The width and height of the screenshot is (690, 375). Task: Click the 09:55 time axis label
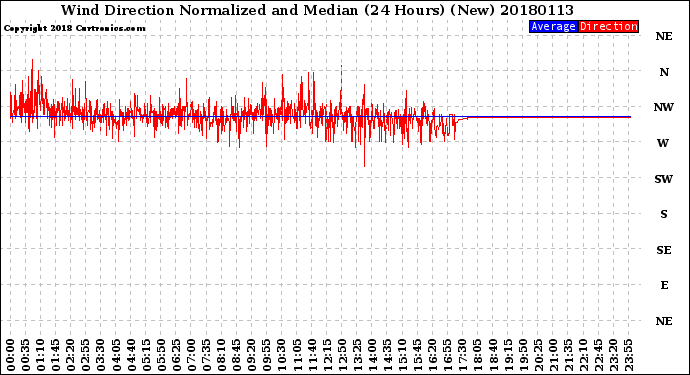(267, 355)
